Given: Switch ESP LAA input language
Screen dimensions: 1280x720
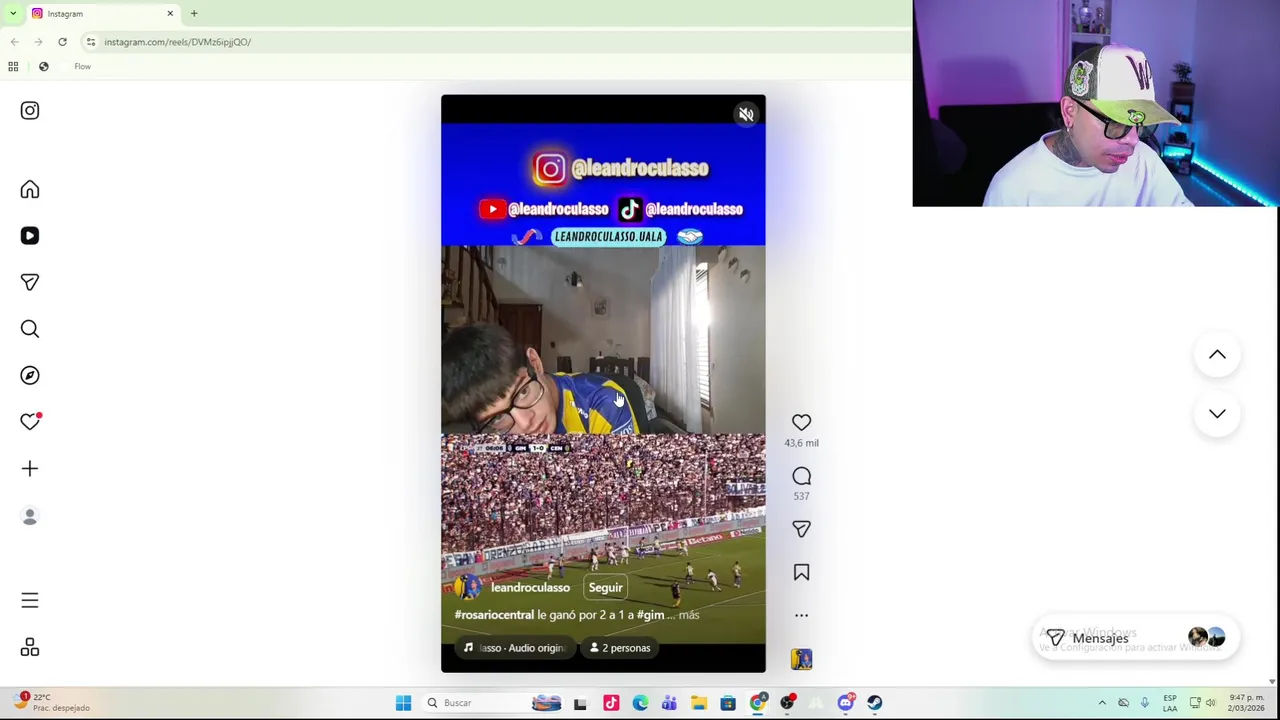Looking at the screenshot, I should click(x=1170, y=703).
